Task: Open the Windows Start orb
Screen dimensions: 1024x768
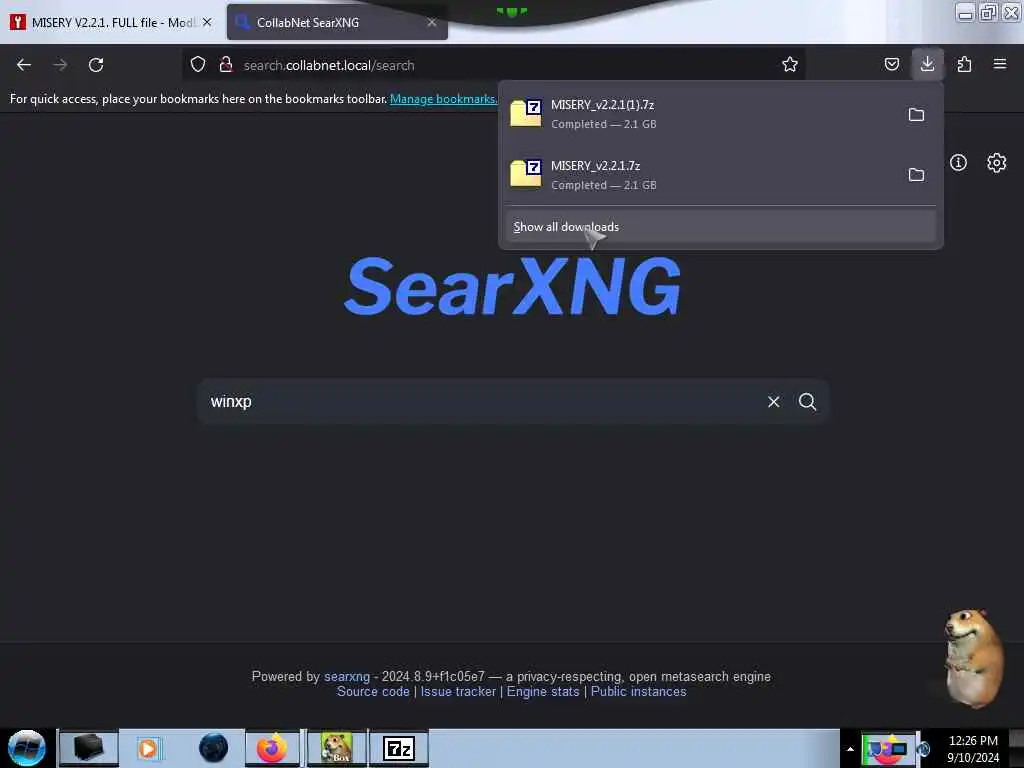Action: [x=27, y=748]
